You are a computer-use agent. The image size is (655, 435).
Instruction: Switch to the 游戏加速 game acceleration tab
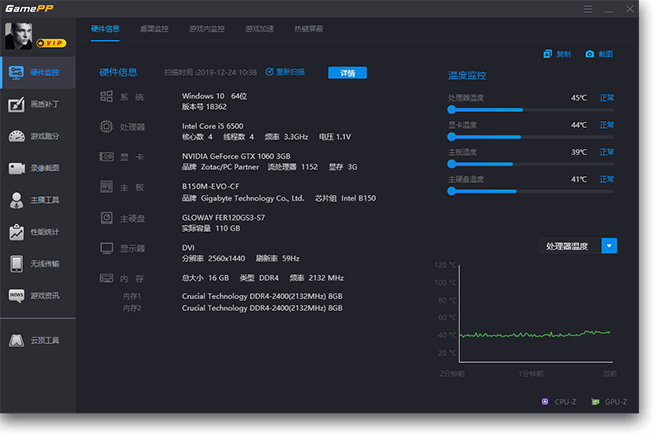click(x=259, y=29)
